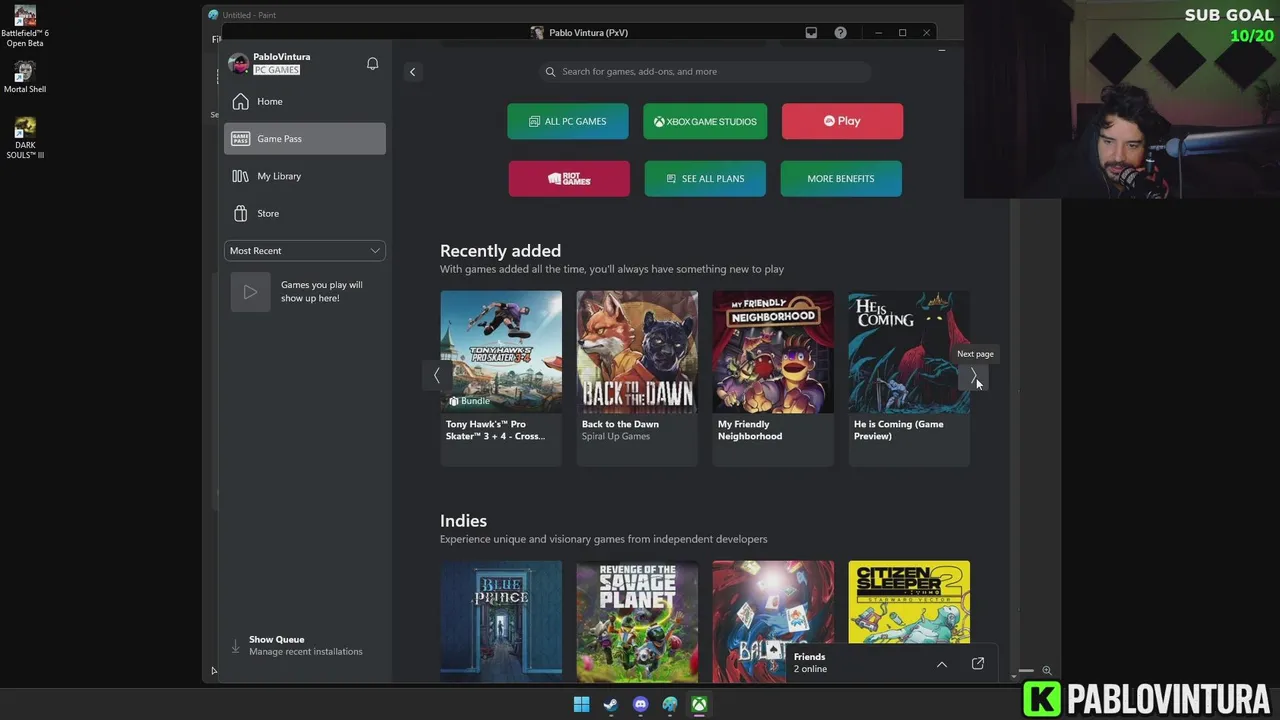Open the Back to the Dawn game card
The width and height of the screenshot is (1280, 720).
637,378
